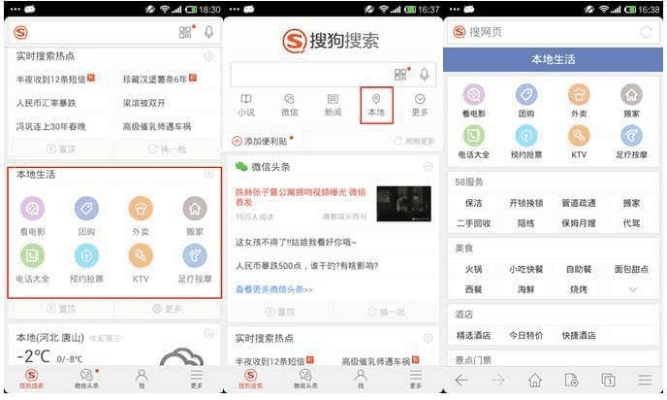667x400 pixels.
Task: Select 开锁换锁 under 58服务
Action: coord(526,203)
